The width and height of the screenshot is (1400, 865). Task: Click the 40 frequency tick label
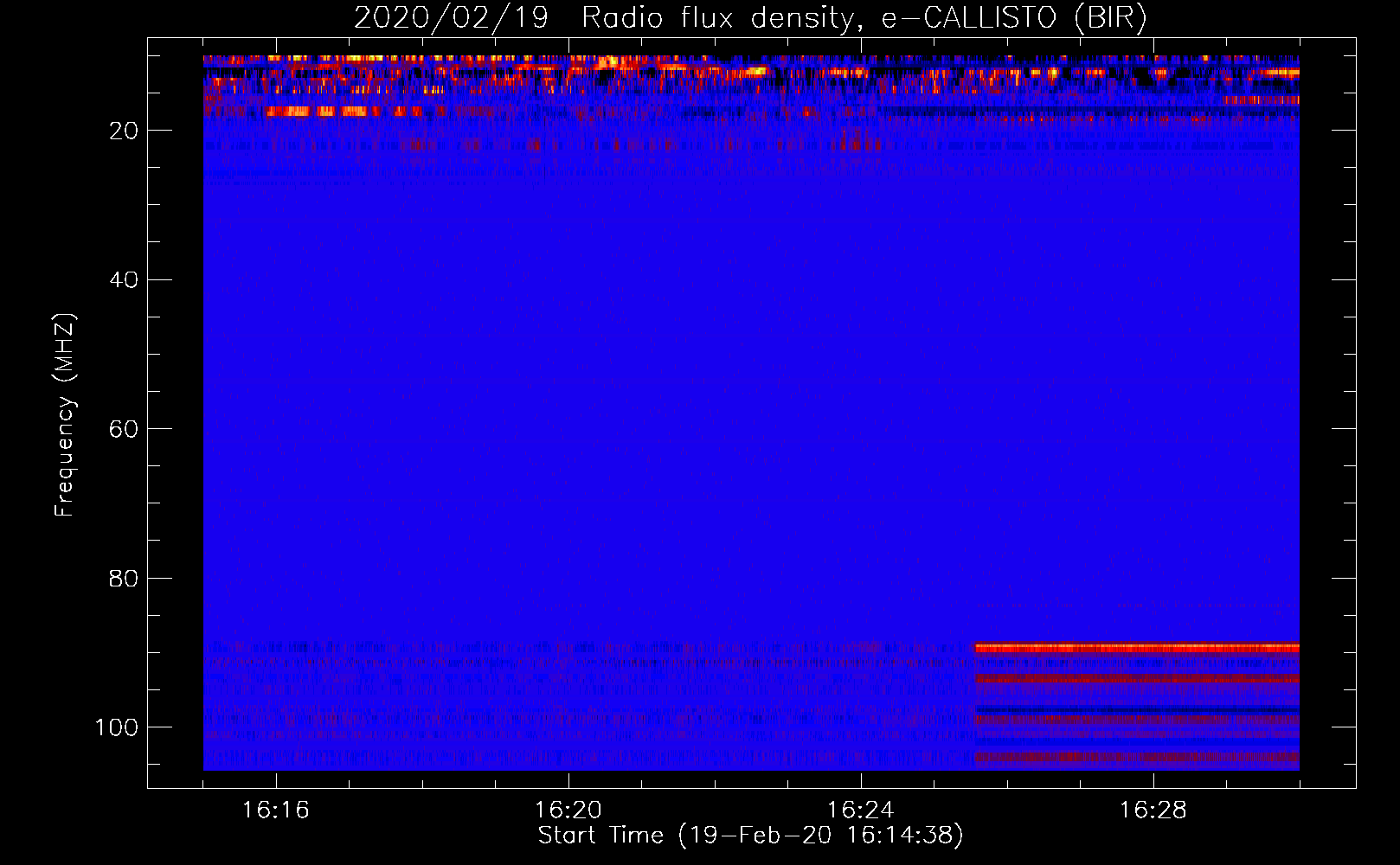coord(125,280)
